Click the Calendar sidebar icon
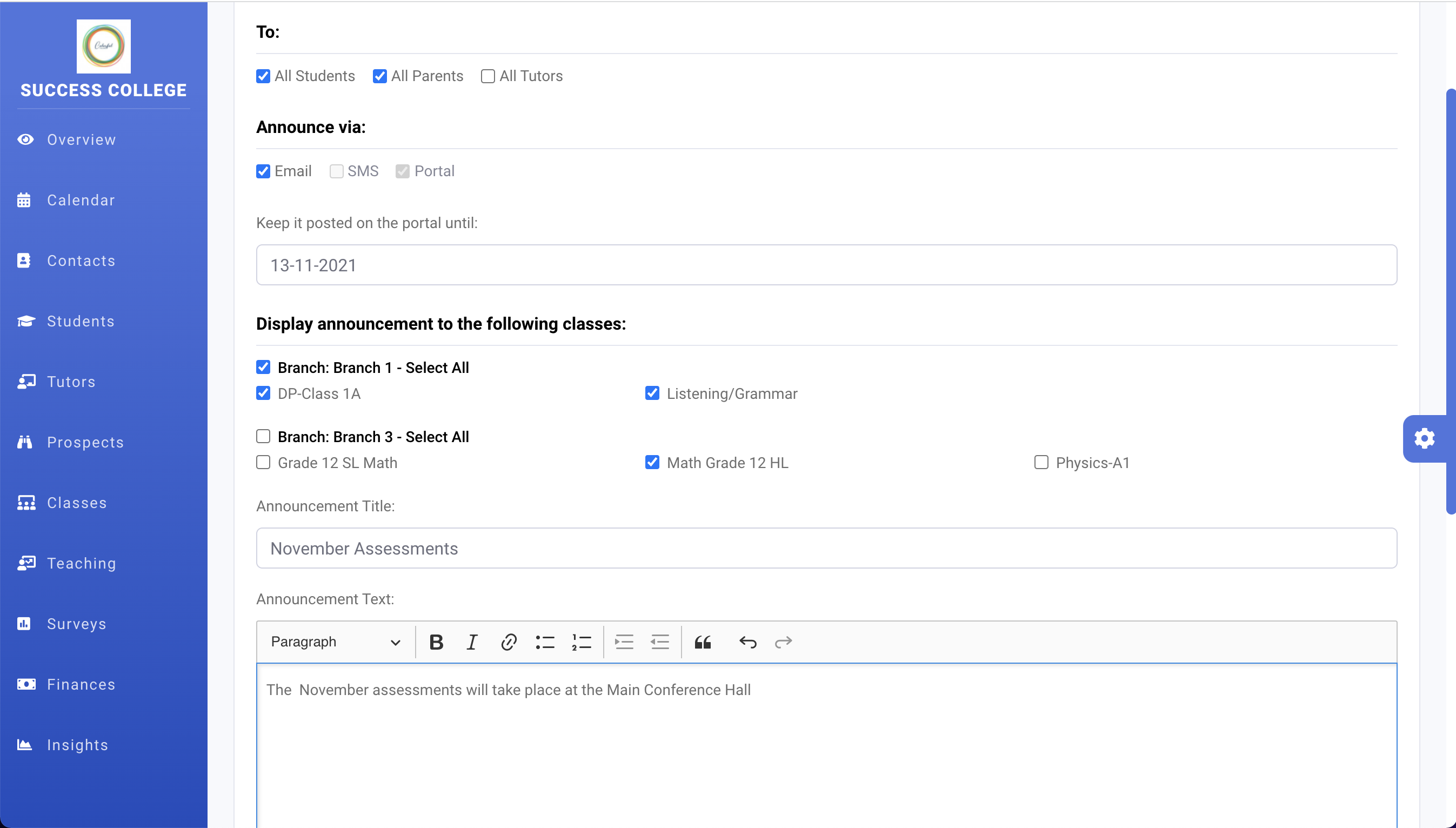The width and height of the screenshot is (1456, 828). point(24,200)
